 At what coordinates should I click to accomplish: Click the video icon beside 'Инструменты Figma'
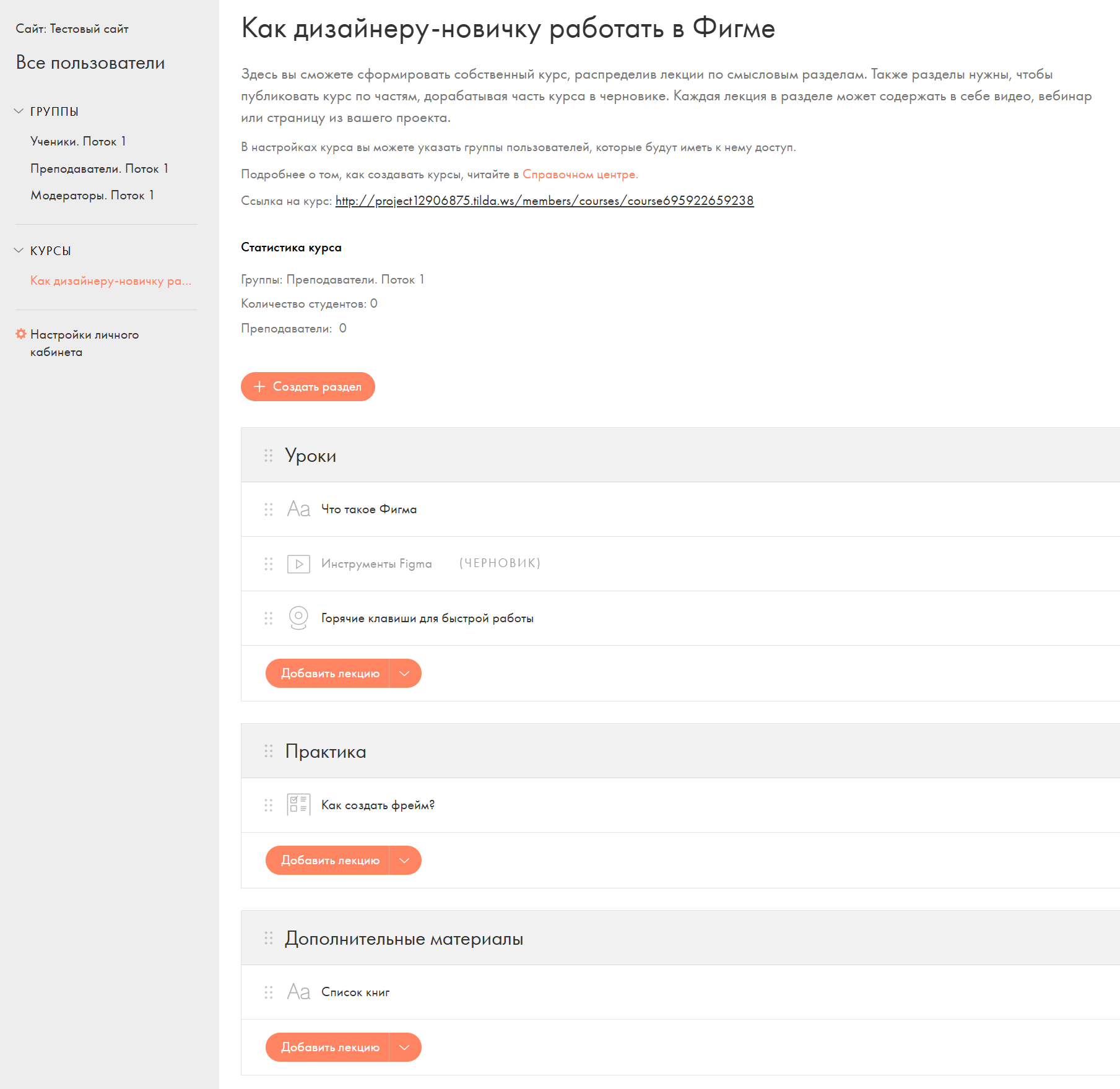coord(298,564)
